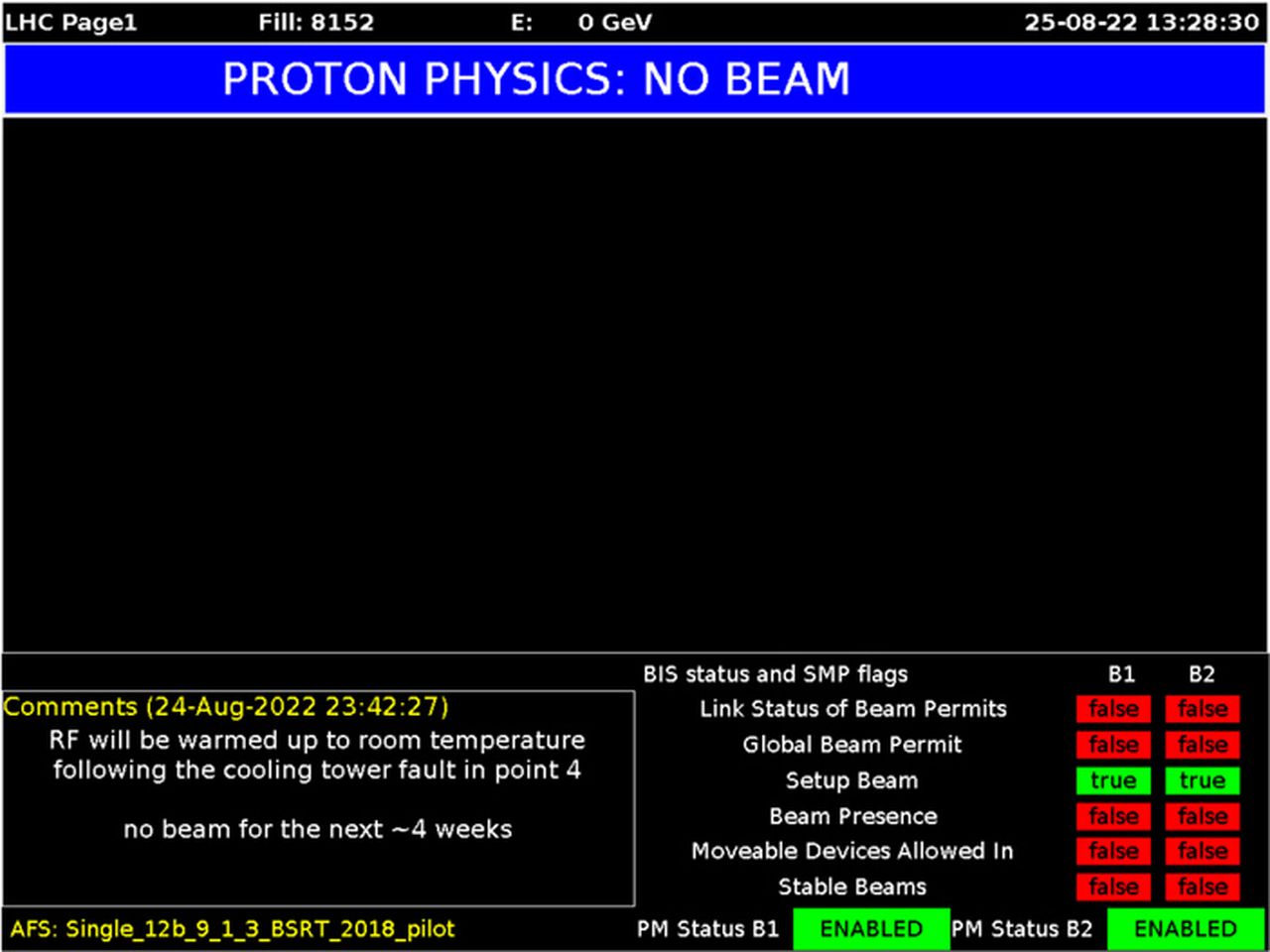Click the Moveable Devices Allowed In label
This screenshot has width=1270, height=952.
tap(852, 851)
